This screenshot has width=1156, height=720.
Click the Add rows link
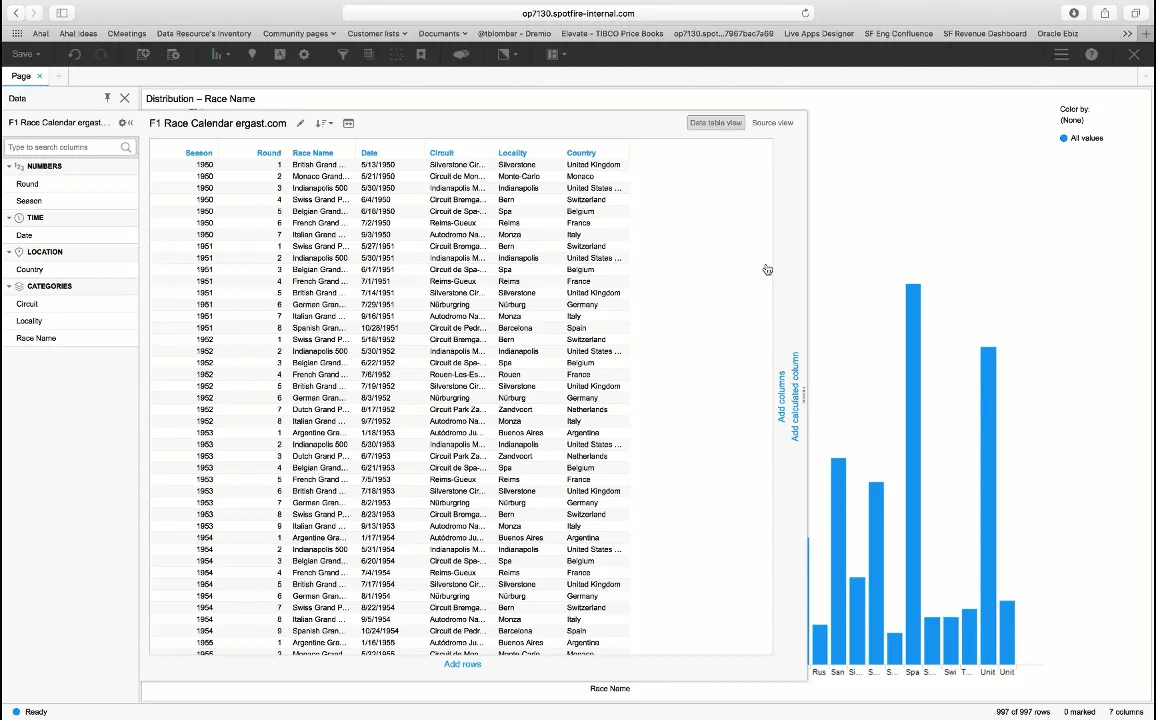[462, 664]
